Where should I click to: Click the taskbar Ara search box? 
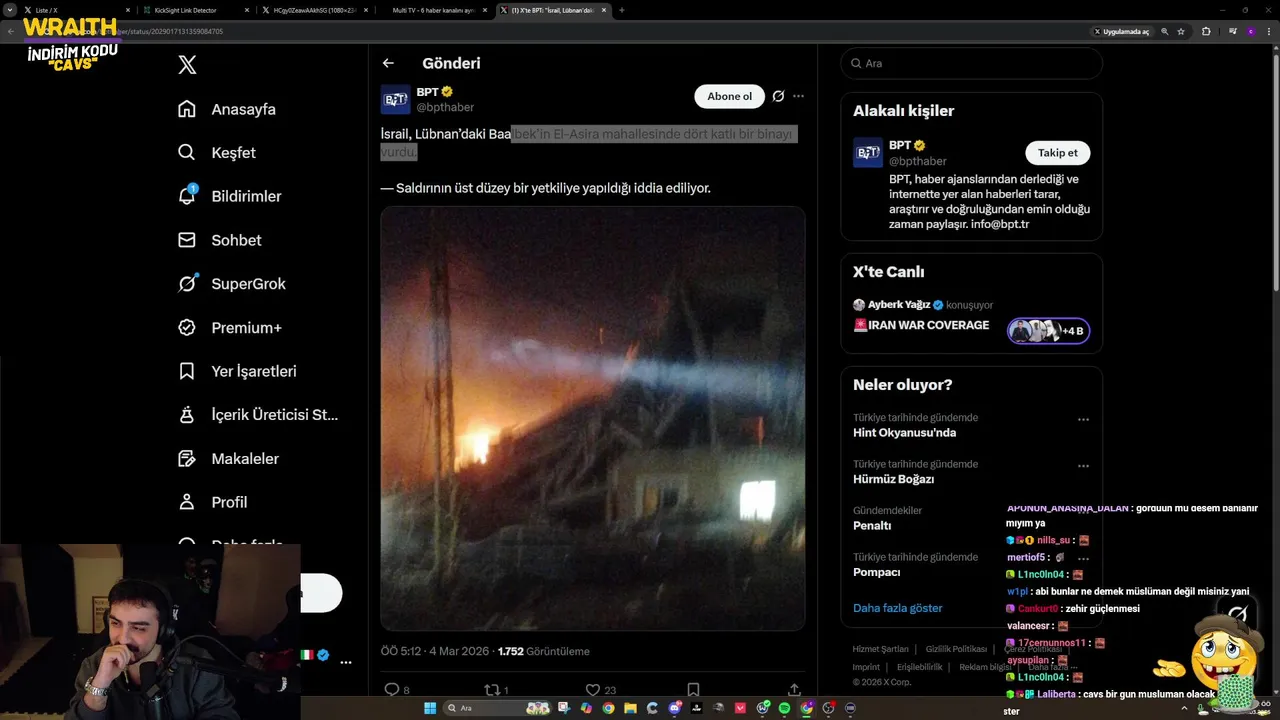pos(497,708)
